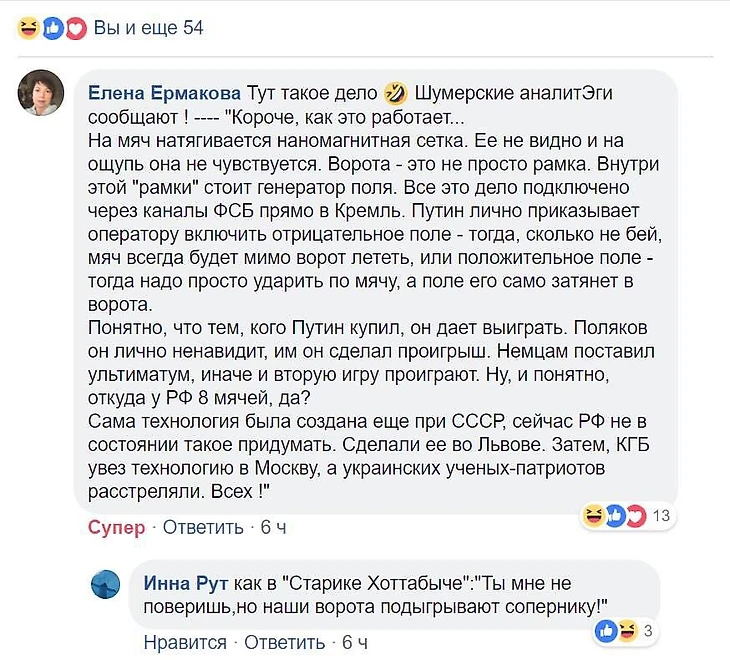Screen dimensions: 730x660
Task: Click Инна Рут's small profile avatar
Action: point(106,584)
